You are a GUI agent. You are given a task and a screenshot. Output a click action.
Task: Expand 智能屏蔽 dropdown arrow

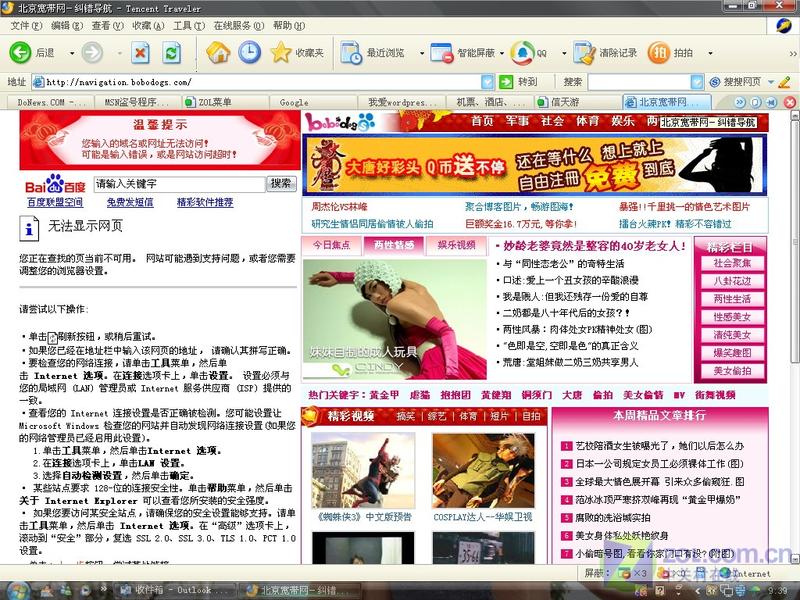click(502, 53)
